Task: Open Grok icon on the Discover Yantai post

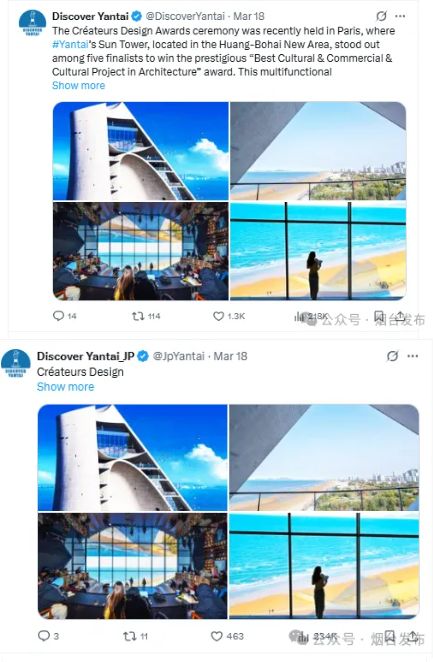Action: 381,16
